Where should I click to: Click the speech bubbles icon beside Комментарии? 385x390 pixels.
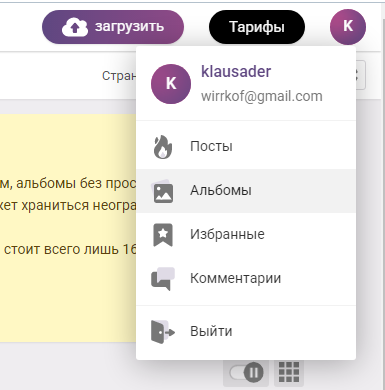click(163, 279)
